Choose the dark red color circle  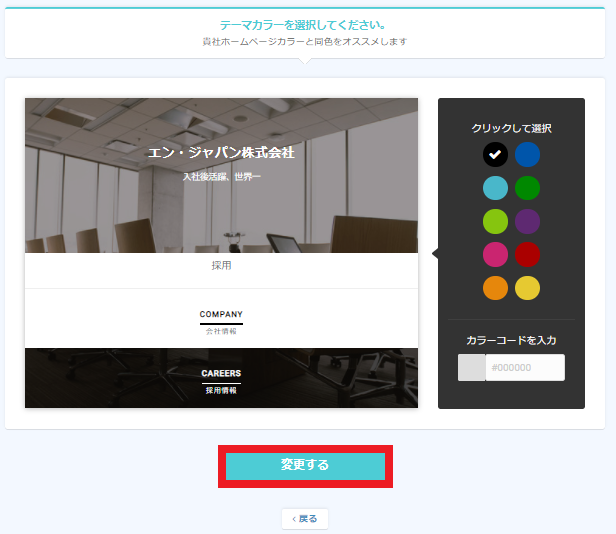(x=527, y=255)
